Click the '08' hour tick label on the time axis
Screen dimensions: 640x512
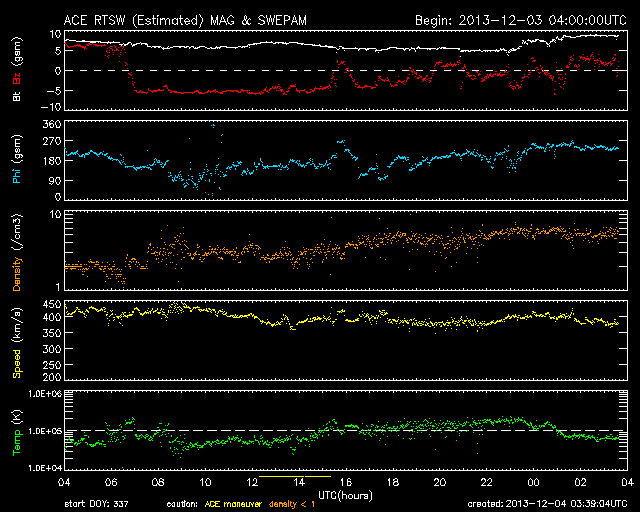[x=158, y=482]
